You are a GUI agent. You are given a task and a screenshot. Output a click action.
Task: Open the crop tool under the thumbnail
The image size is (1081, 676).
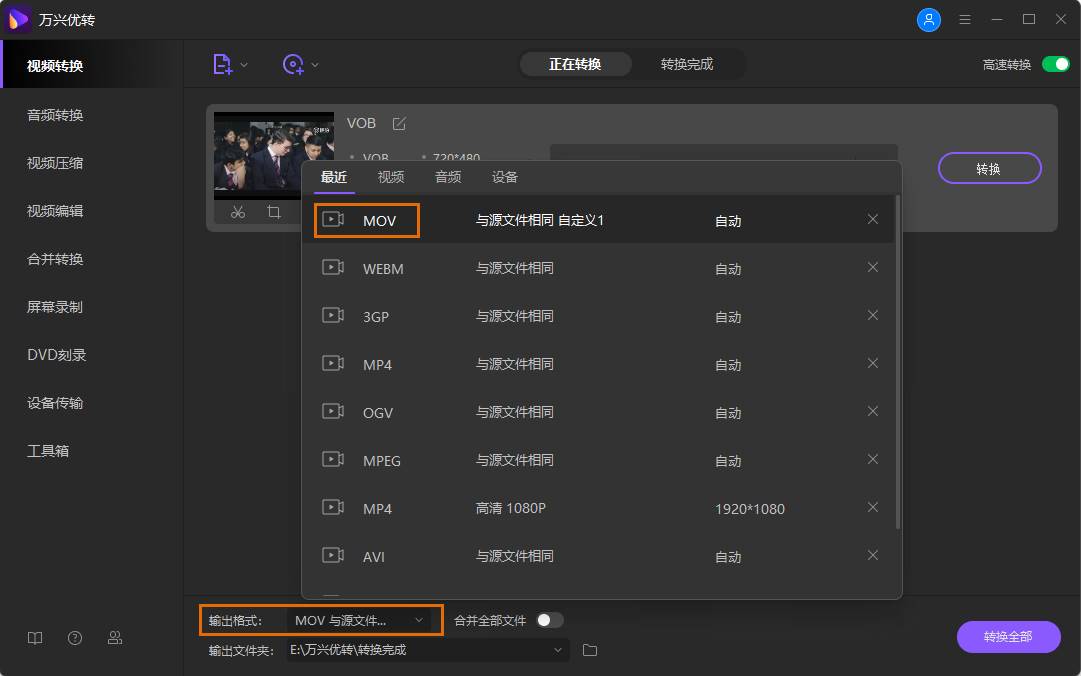coord(274,212)
